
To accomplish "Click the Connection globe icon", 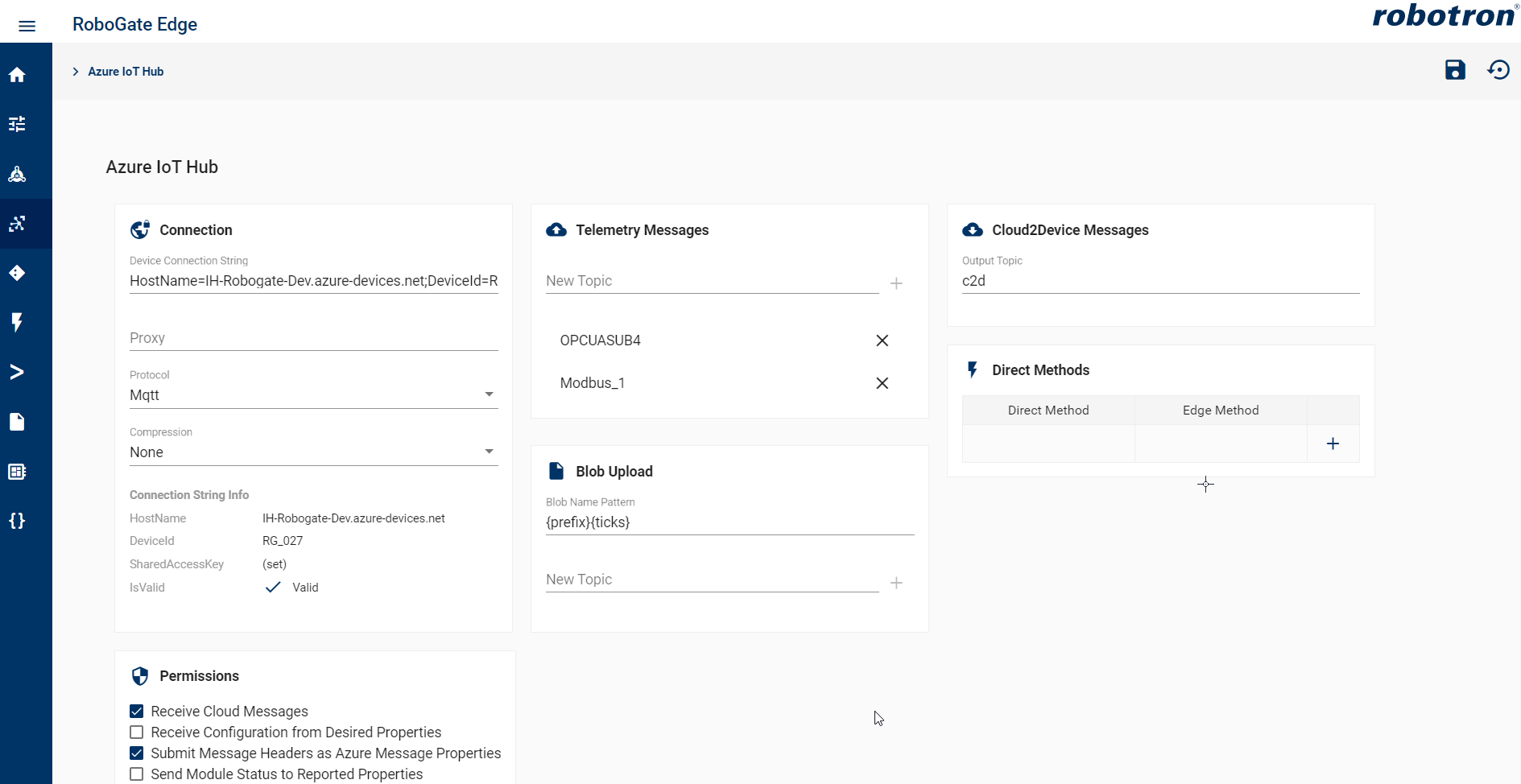I will coord(140,230).
